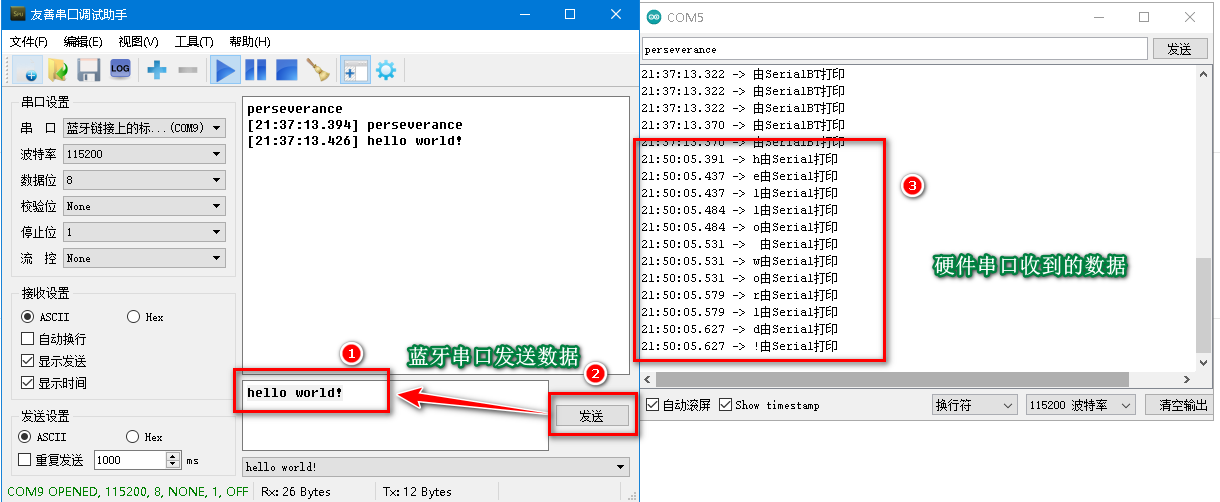Click the COM5 vertical scrollbar thumb

tap(1204, 304)
